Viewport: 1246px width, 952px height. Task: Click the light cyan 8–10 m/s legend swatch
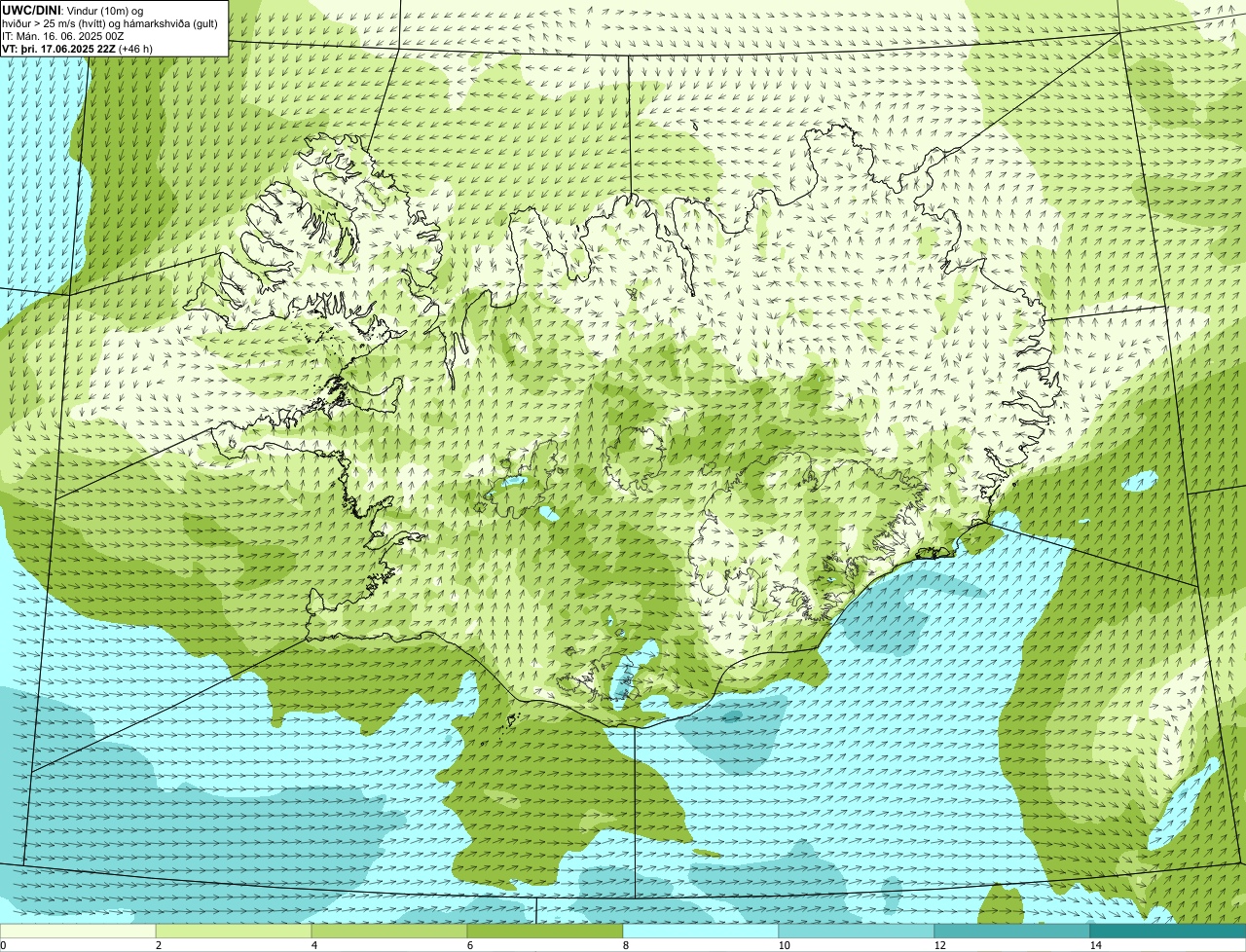click(x=701, y=931)
